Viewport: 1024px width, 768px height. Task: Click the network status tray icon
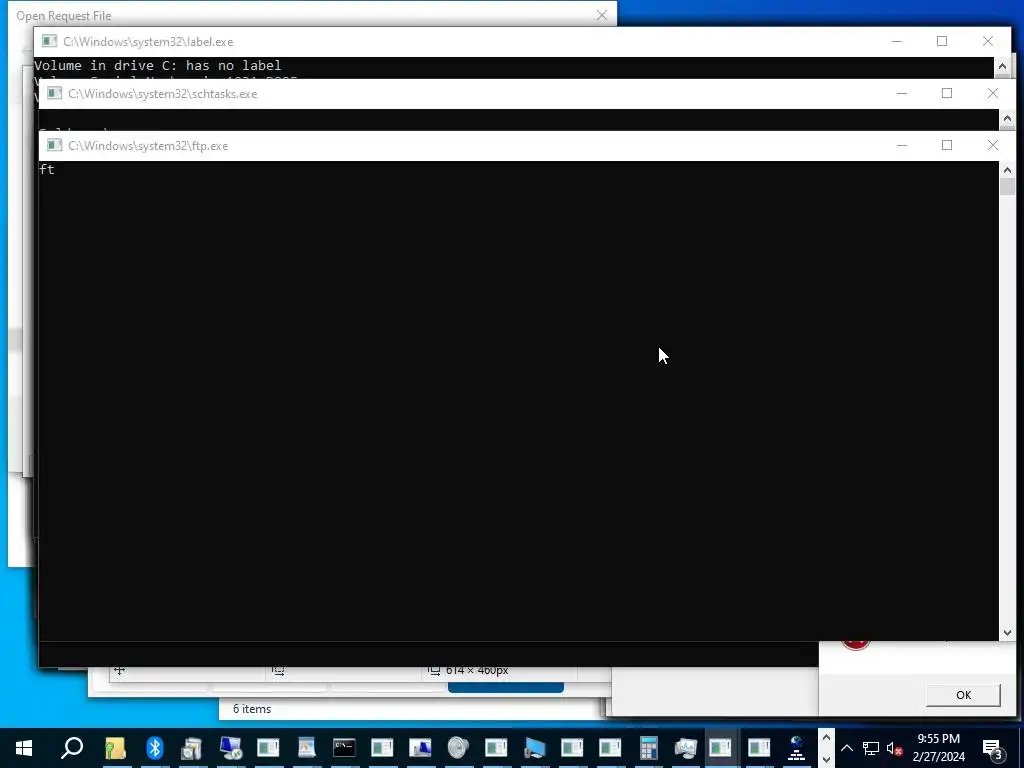[x=871, y=748]
